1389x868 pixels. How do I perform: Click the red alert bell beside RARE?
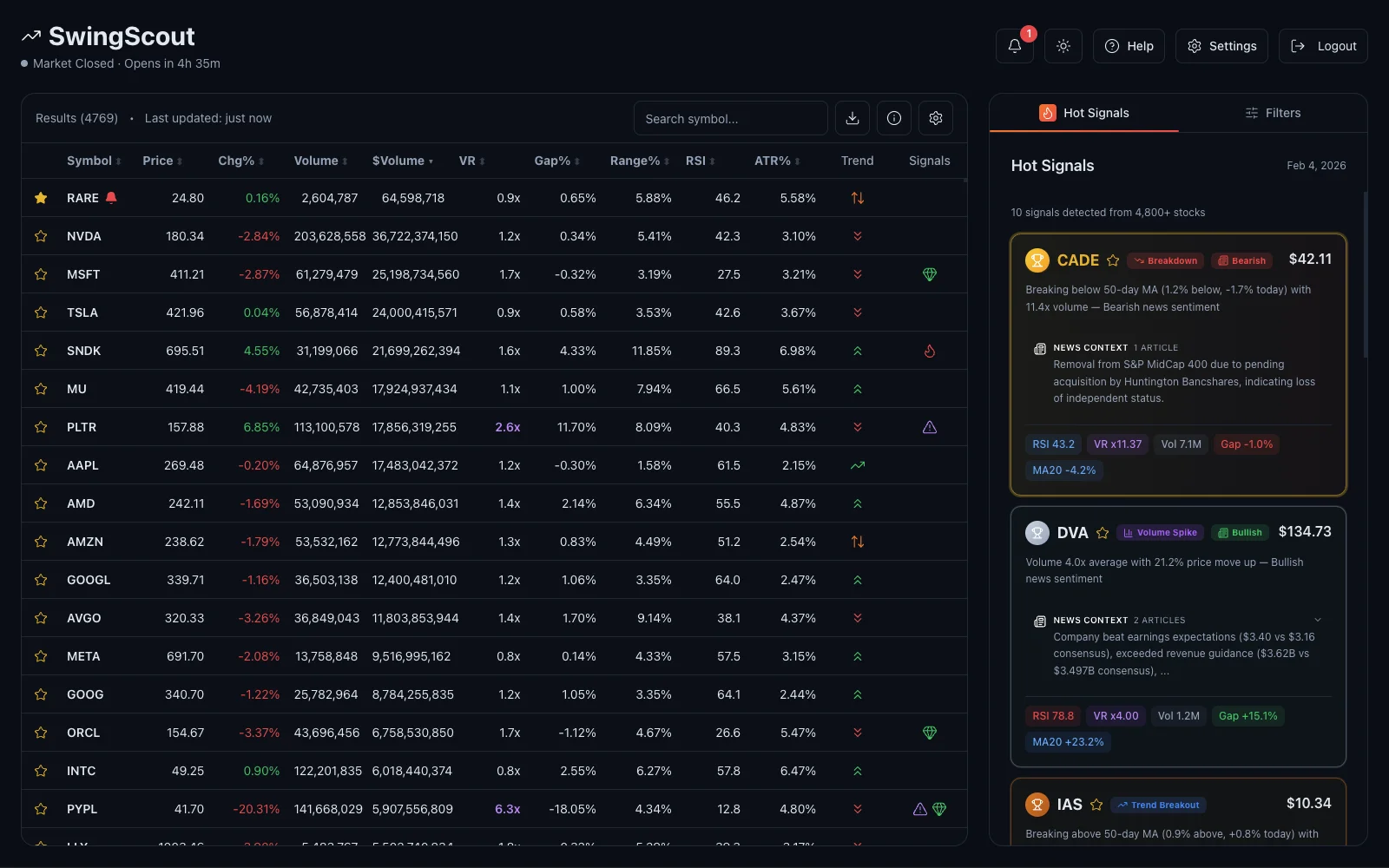111,198
